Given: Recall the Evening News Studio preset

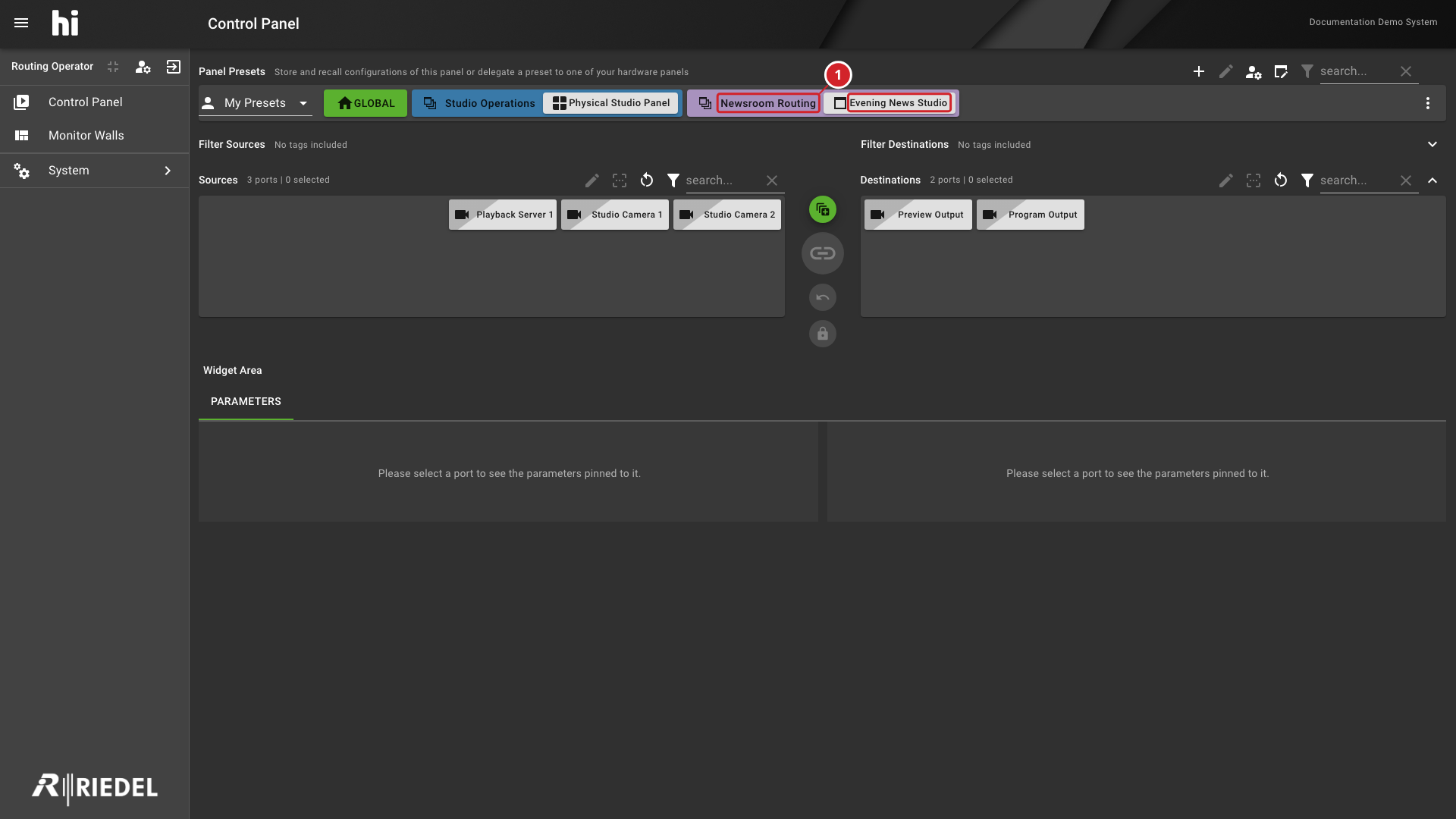Looking at the screenshot, I should pos(890,103).
